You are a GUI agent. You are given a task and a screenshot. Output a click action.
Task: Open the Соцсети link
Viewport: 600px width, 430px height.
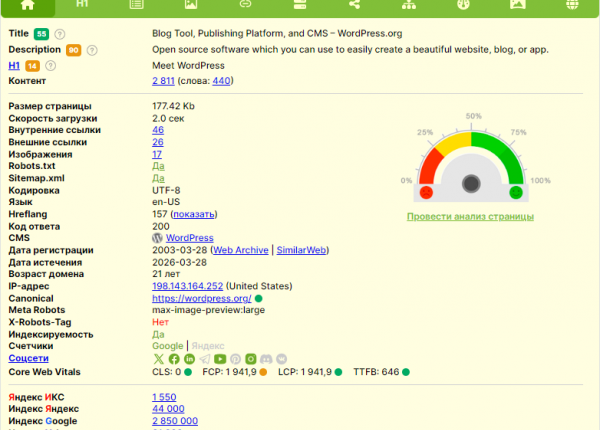pos(28,358)
